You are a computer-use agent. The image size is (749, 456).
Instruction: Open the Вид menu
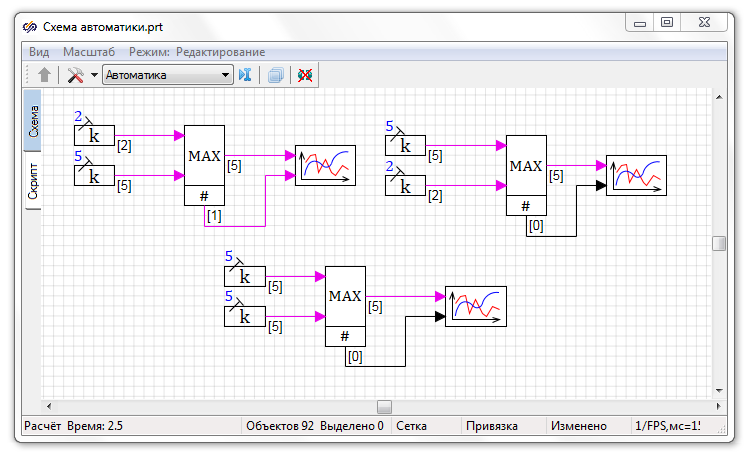click(x=39, y=51)
